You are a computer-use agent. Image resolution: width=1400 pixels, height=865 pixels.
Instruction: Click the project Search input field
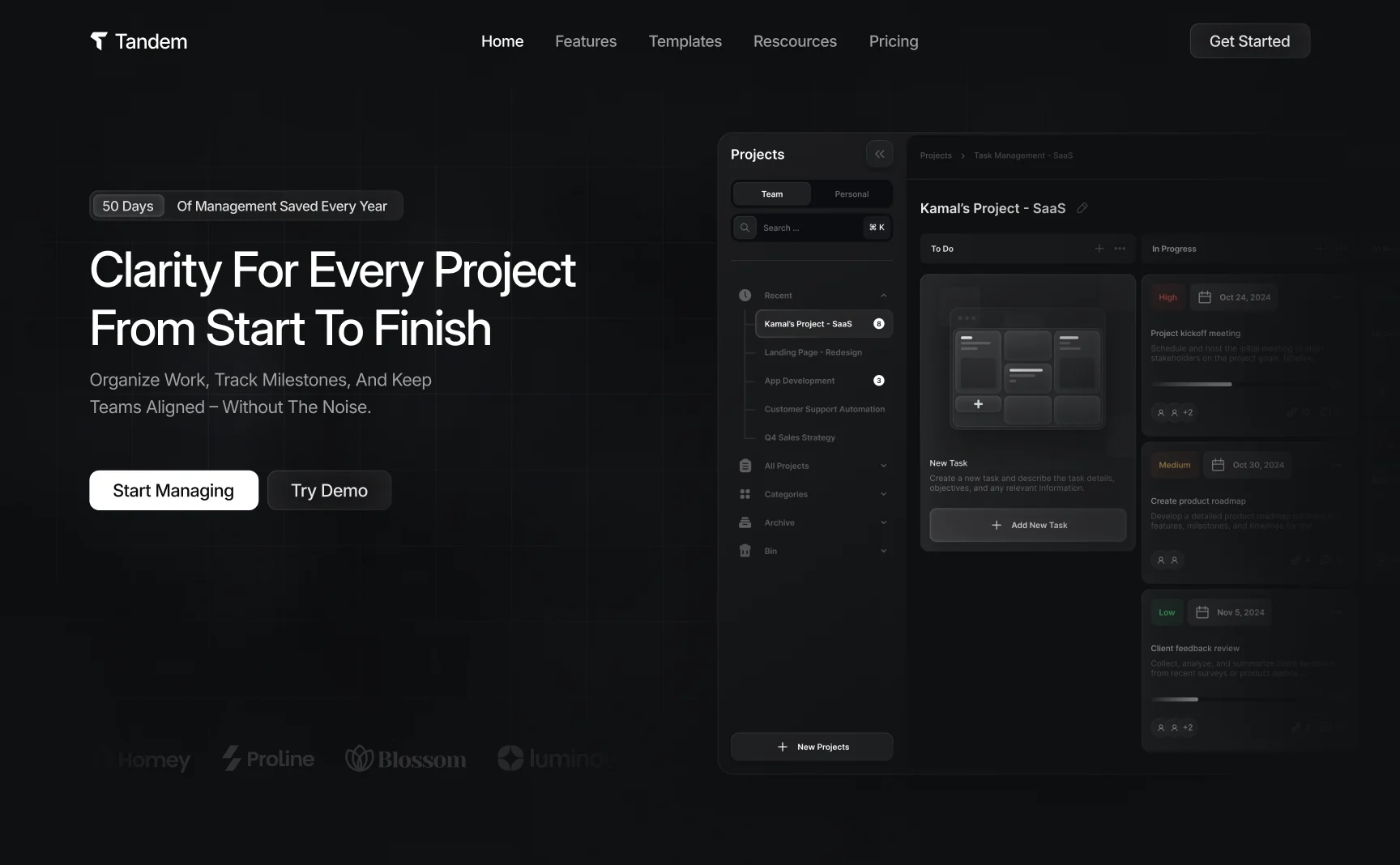pyautogui.click(x=812, y=228)
